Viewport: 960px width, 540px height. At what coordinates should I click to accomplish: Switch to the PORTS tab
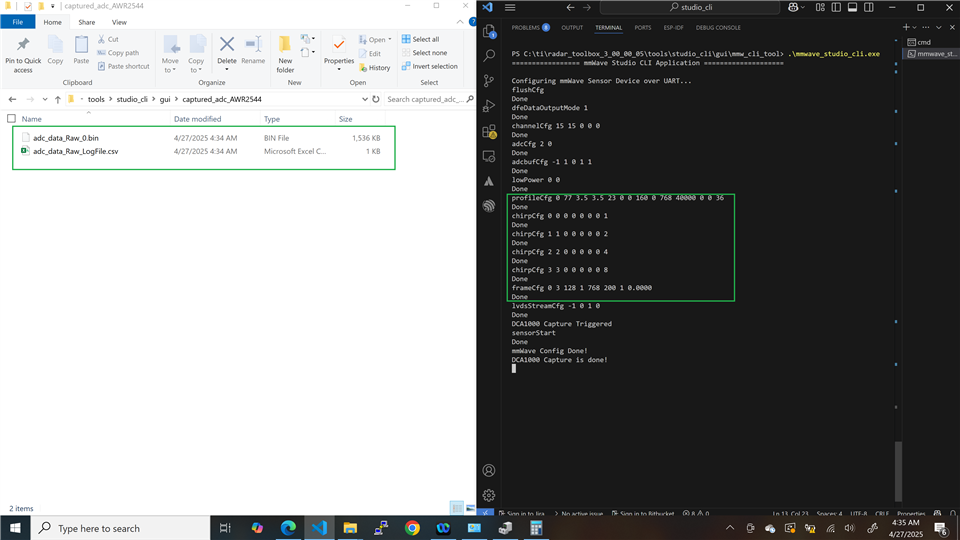[642, 28]
